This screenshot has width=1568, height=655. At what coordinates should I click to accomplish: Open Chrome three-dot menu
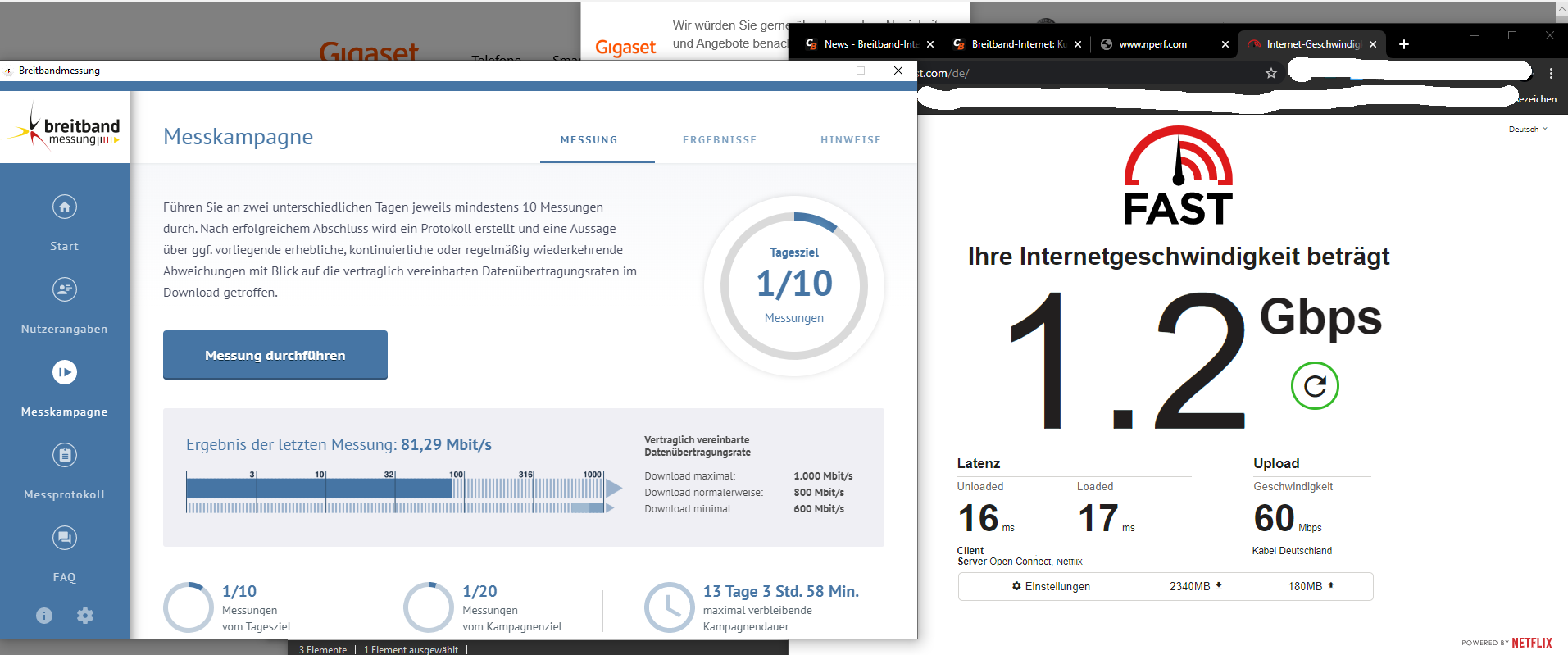pyautogui.click(x=1551, y=73)
